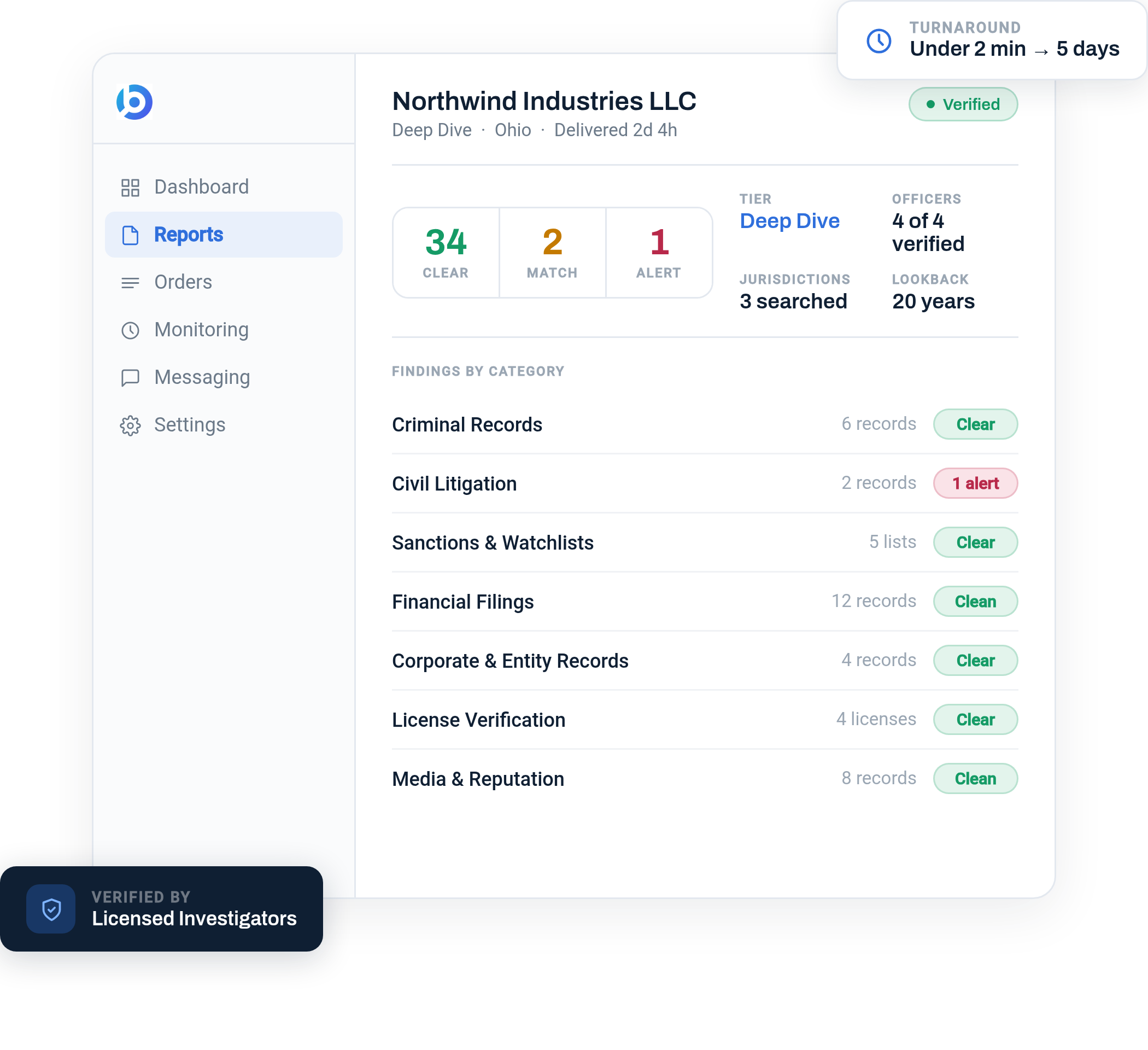Click the 2 Match summary tile
Image resolution: width=1148 pixels, height=1050 pixels.
pyautogui.click(x=552, y=253)
